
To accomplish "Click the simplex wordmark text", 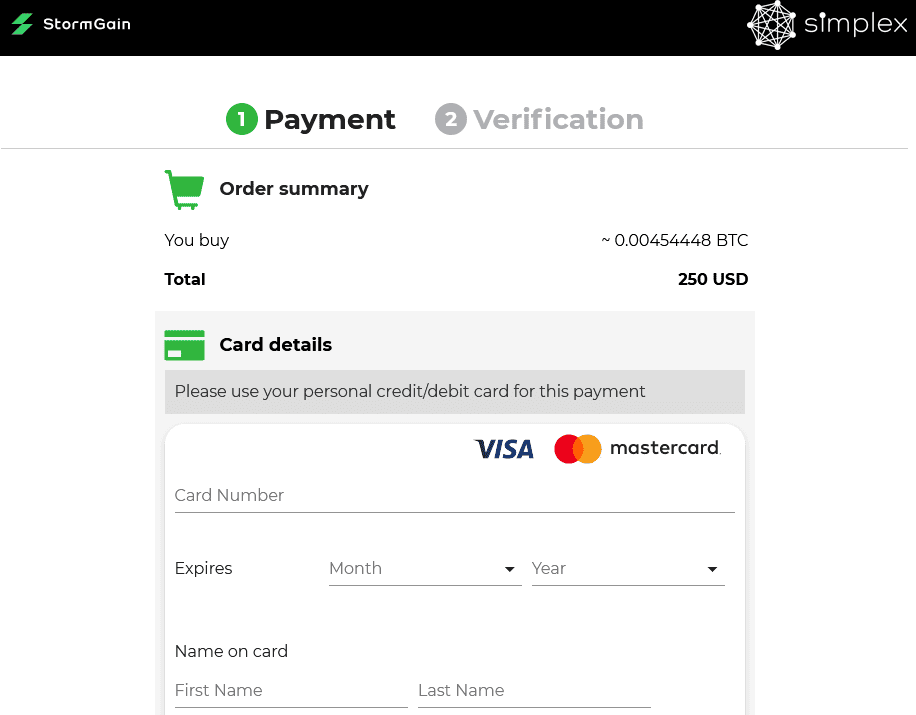I will tap(855, 24).
